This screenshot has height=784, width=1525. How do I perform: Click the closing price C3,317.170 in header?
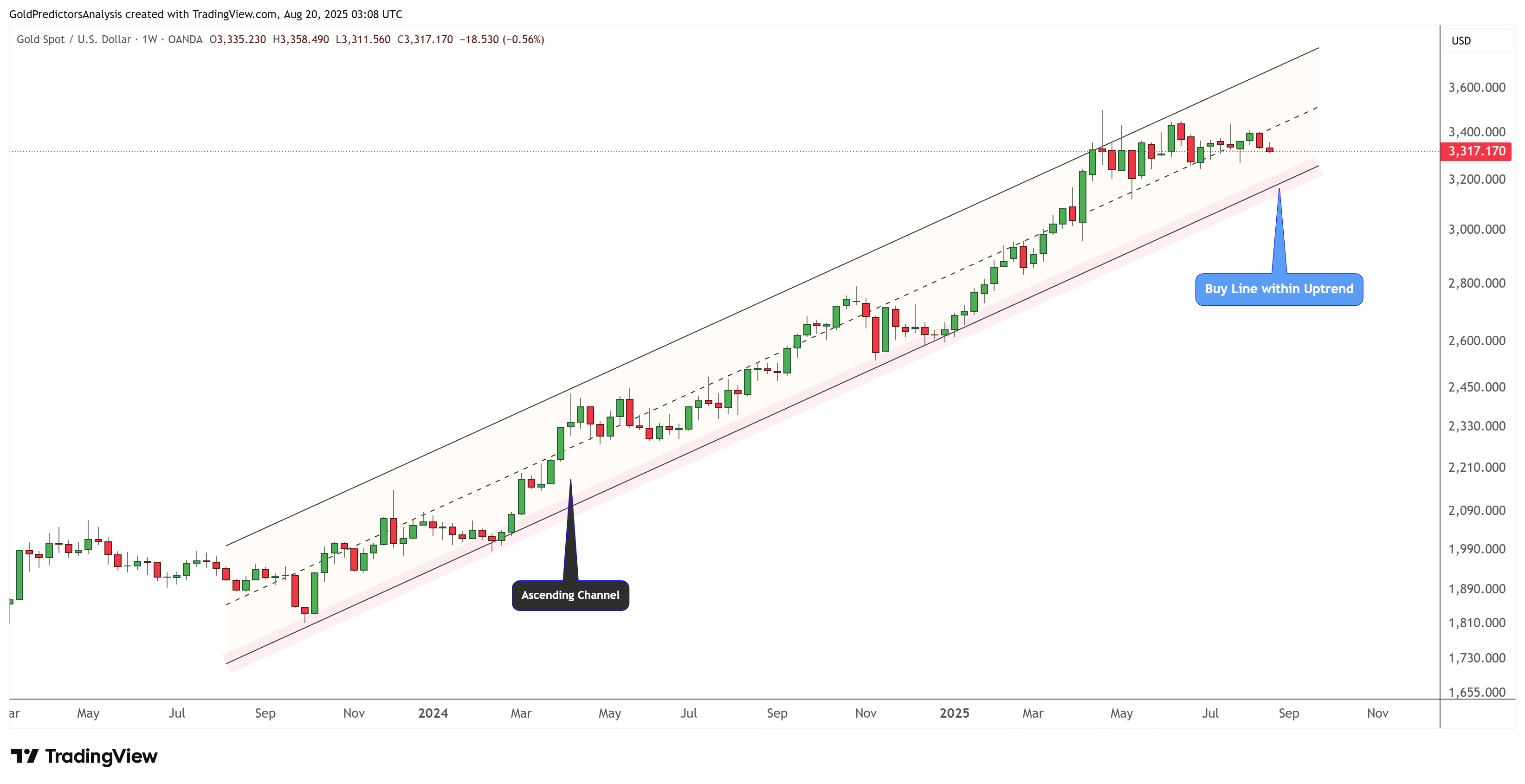425,39
